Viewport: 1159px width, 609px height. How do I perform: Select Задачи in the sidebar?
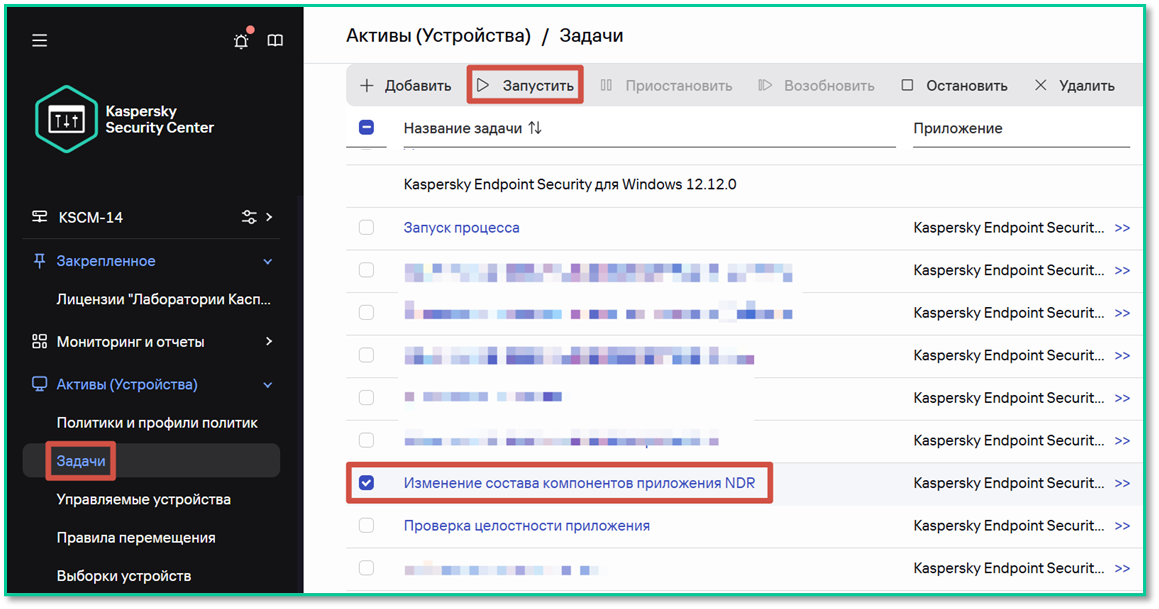pyautogui.click(x=81, y=461)
